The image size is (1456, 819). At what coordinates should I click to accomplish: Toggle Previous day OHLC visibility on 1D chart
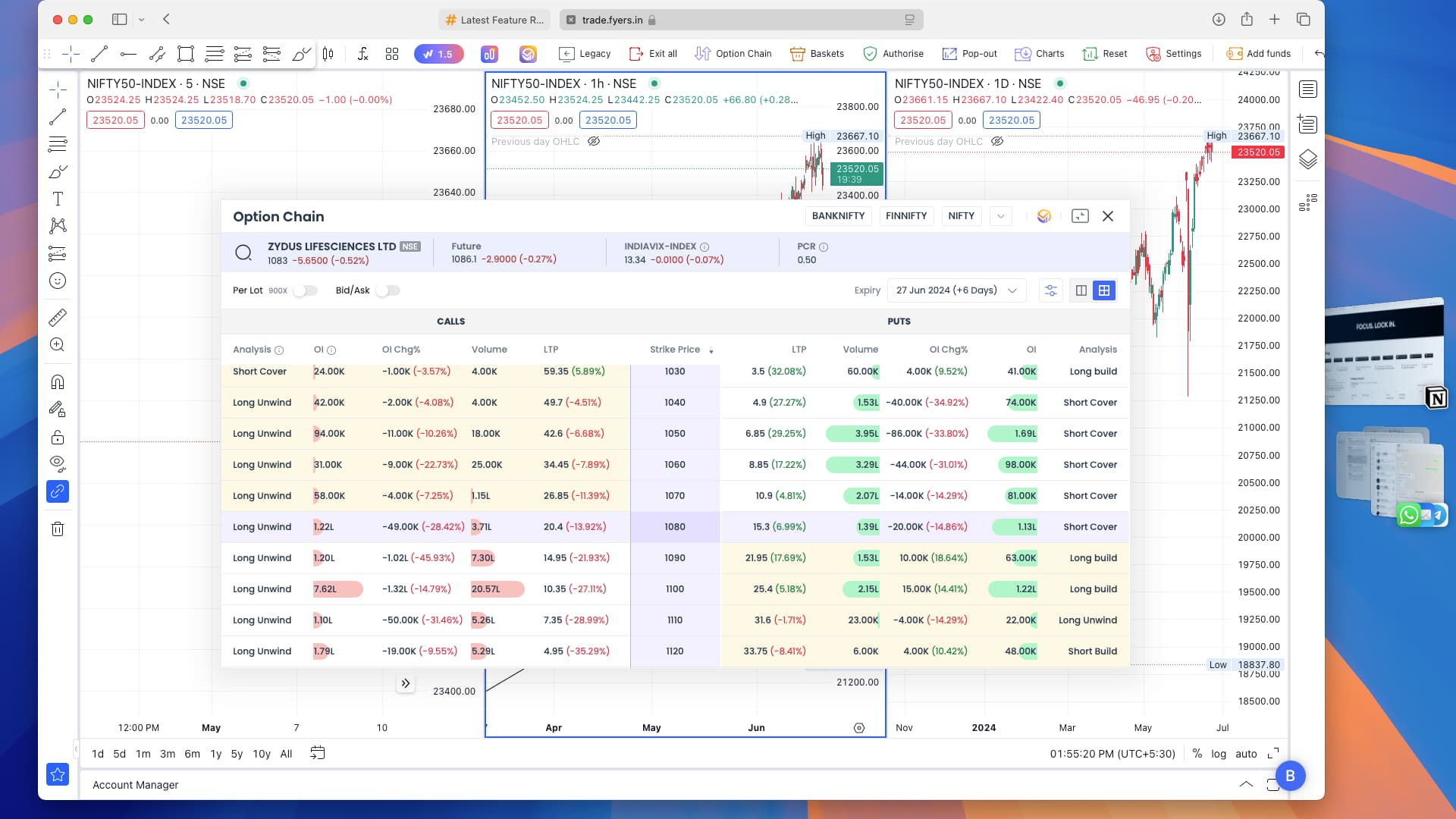997,141
